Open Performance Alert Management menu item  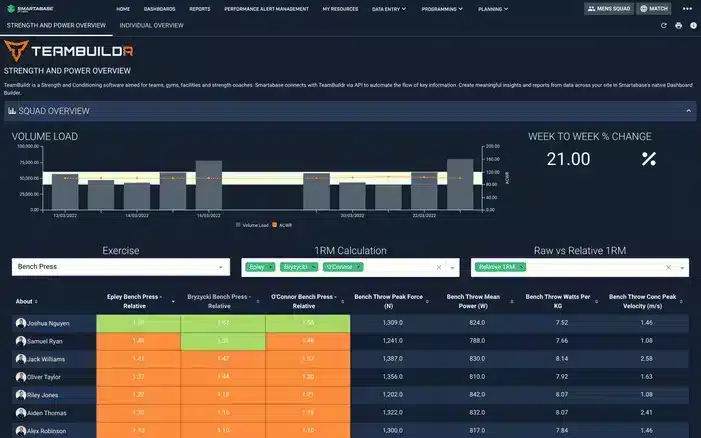coord(266,8)
